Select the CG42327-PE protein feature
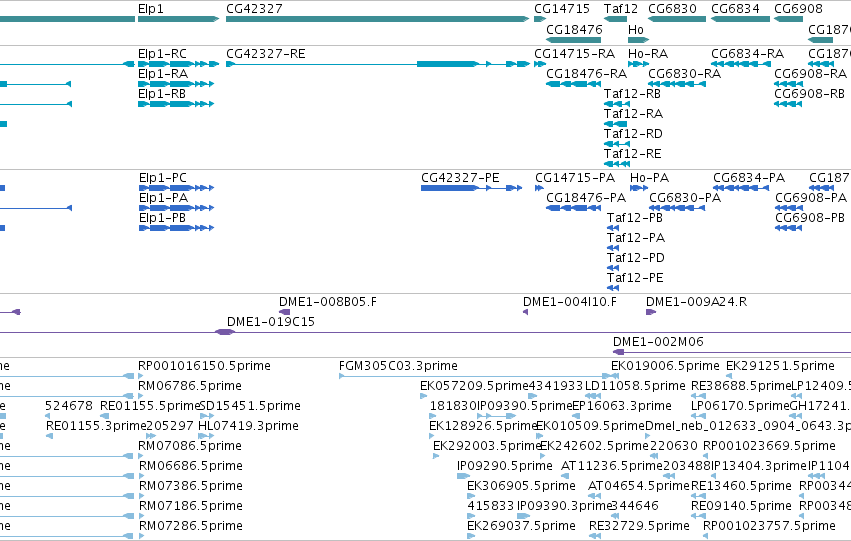The image size is (851, 541). click(472, 188)
